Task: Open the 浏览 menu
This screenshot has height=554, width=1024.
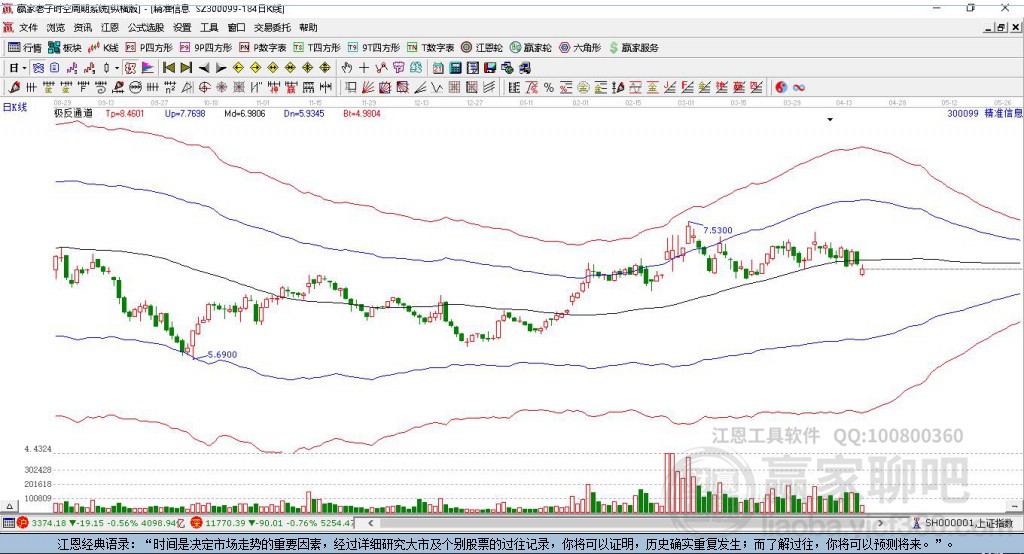Action: pyautogui.click(x=56, y=27)
